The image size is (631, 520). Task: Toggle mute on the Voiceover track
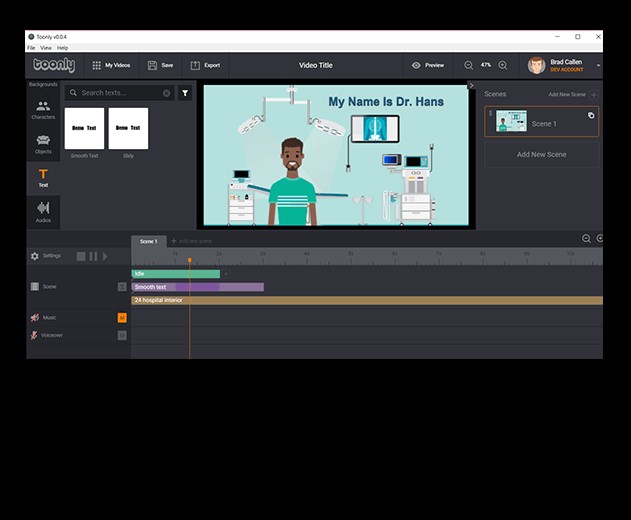[122, 335]
